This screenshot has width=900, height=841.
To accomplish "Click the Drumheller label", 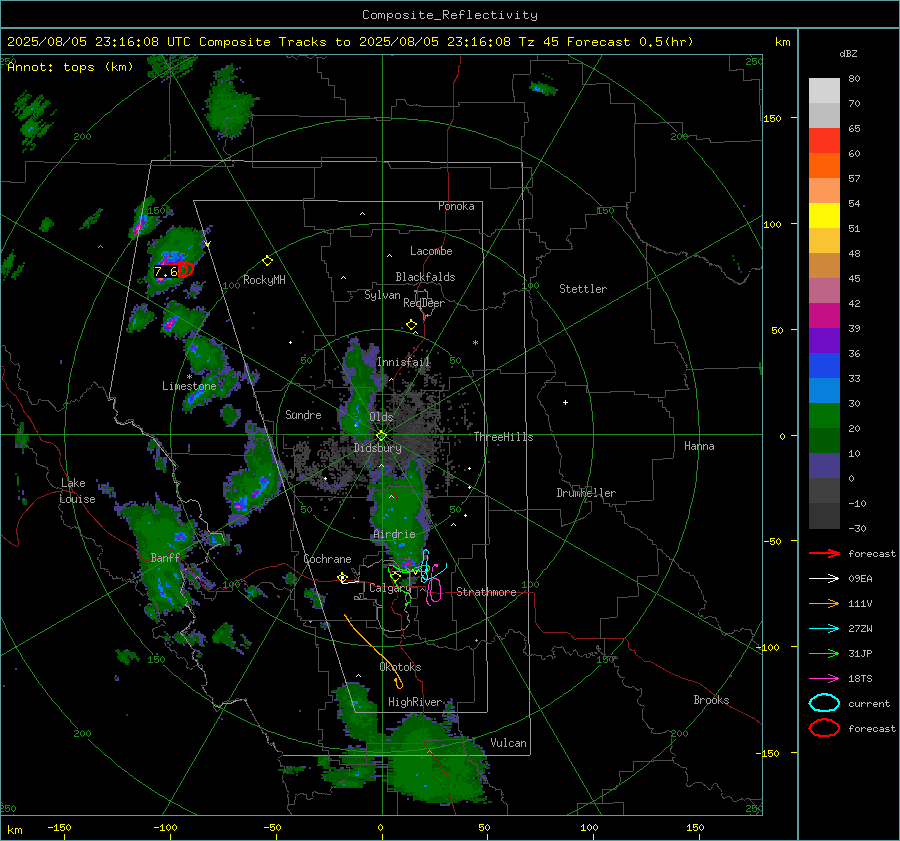I will click(586, 493).
